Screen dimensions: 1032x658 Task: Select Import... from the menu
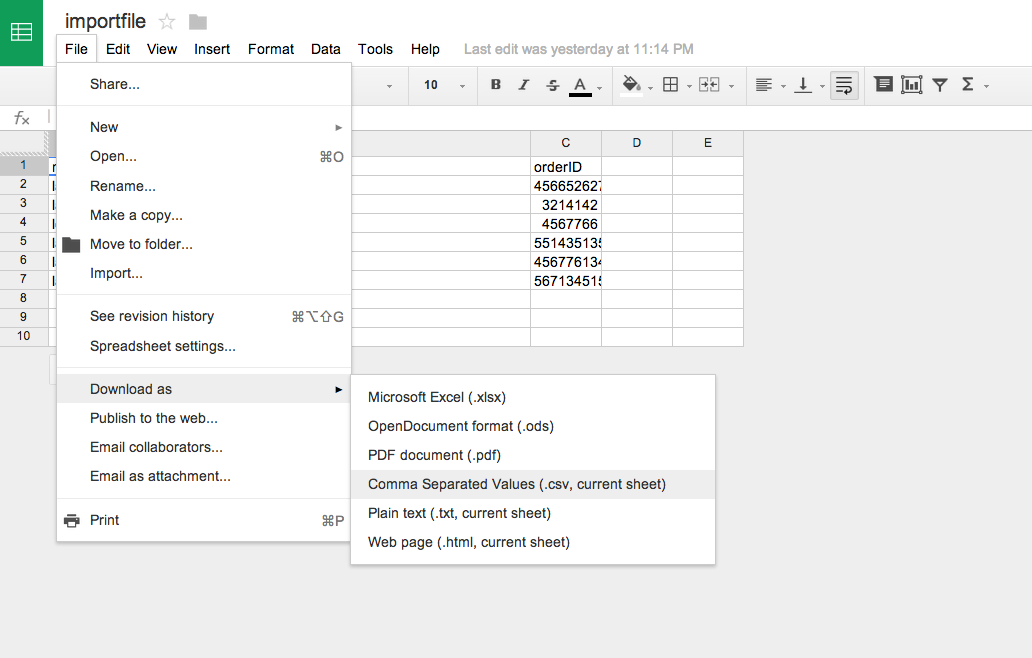(x=204, y=273)
